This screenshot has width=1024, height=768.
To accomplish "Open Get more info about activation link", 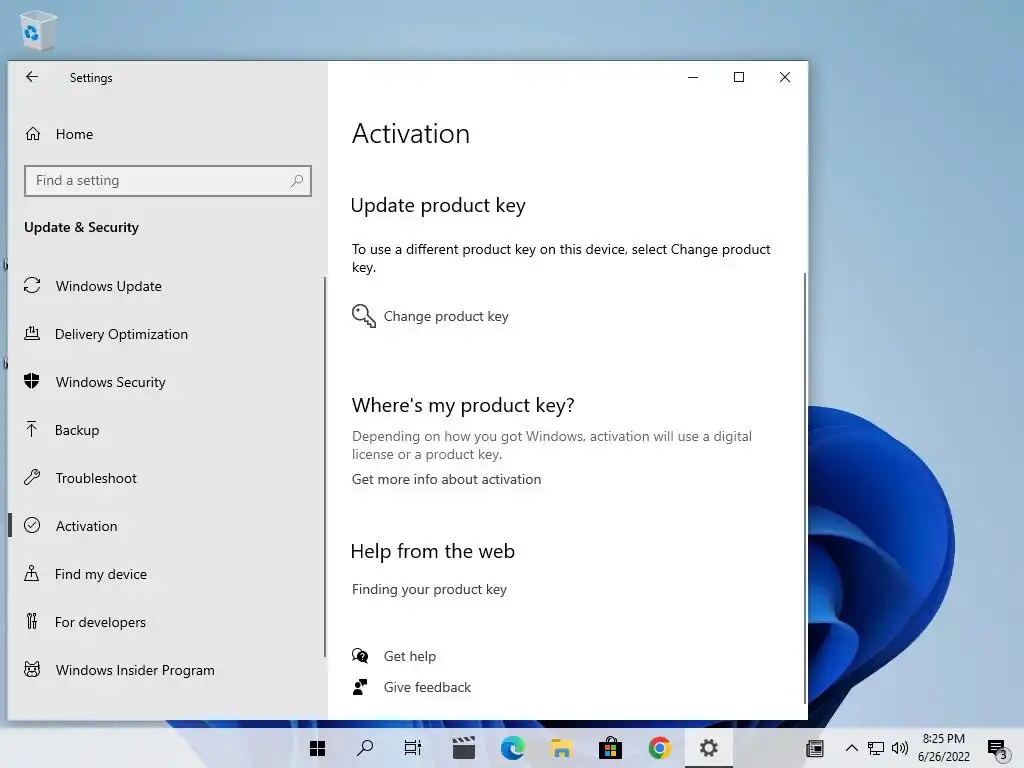I will click(446, 479).
